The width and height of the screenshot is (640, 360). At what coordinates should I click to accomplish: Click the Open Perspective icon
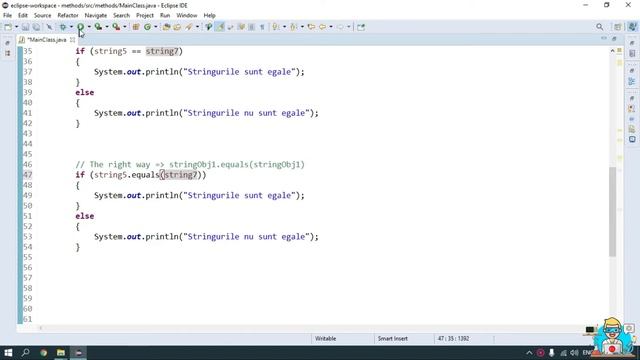618,27
